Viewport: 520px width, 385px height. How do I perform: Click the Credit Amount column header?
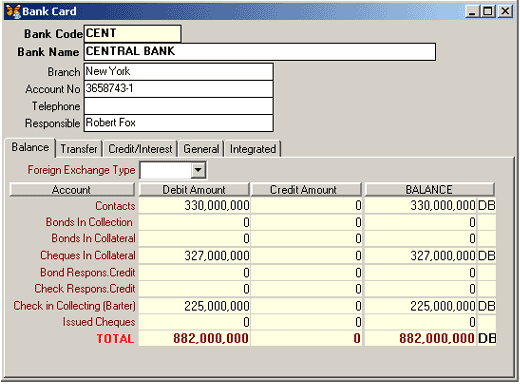tap(306, 190)
